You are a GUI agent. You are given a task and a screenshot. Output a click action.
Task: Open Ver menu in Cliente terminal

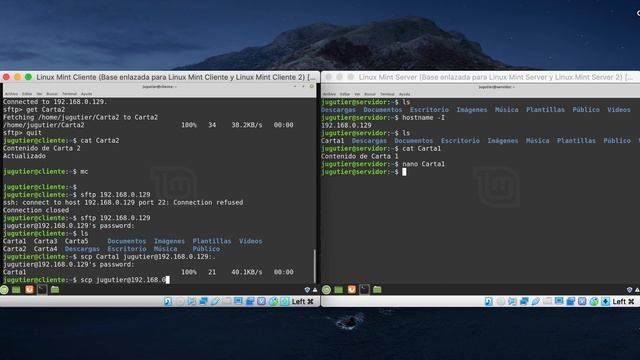39,93
